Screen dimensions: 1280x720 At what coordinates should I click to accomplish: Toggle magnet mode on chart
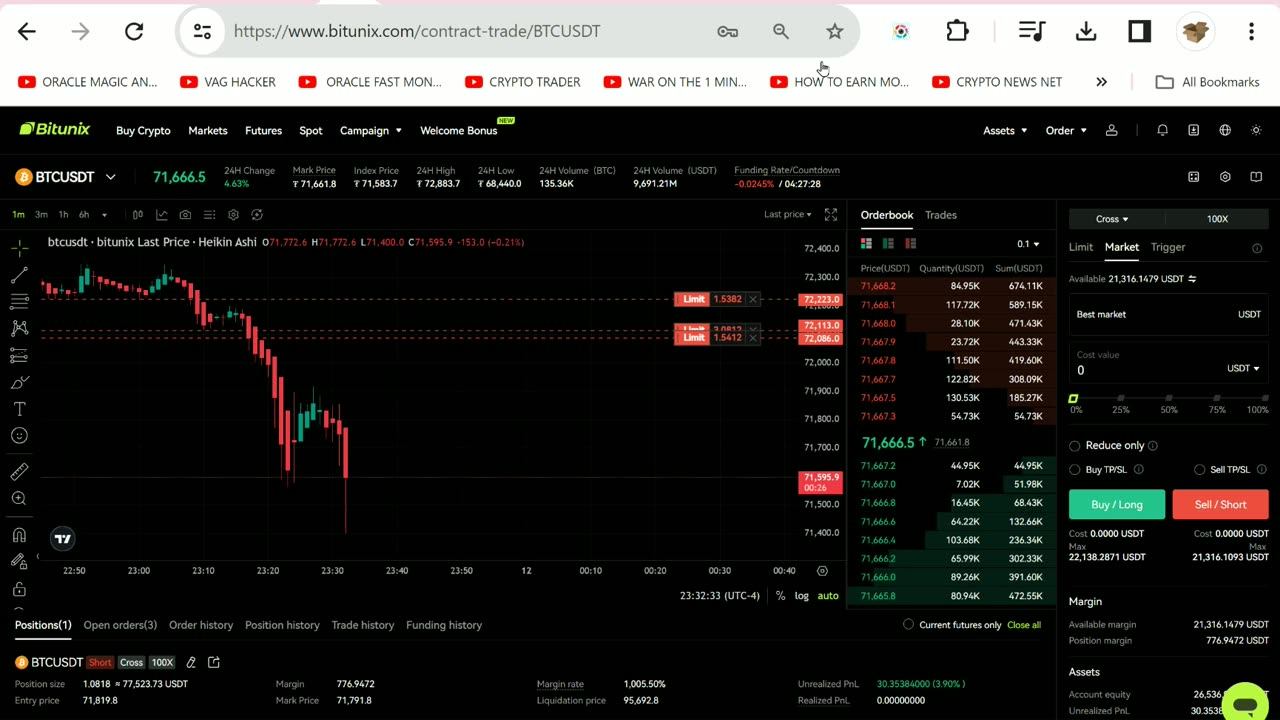coord(19,535)
